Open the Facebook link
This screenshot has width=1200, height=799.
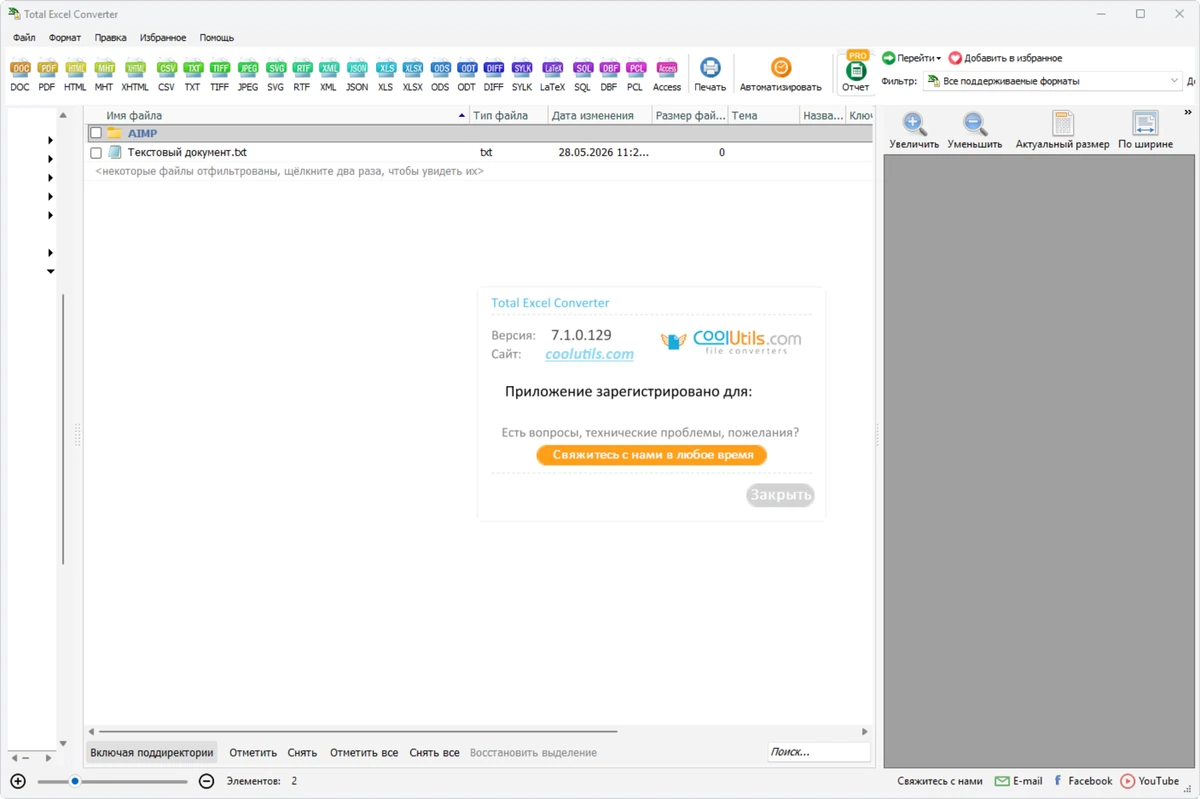[x=1082, y=781]
